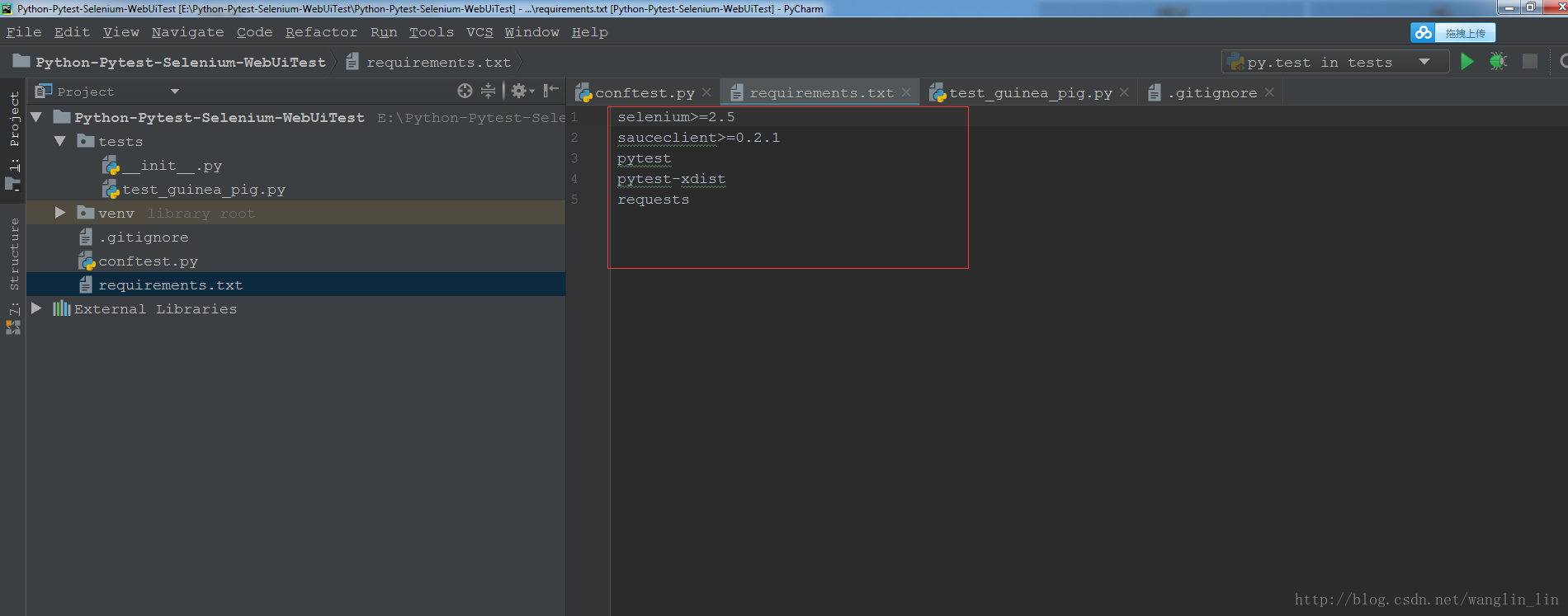Image resolution: width=1568 pixels, height=616 pixels.
Task: Click the line 'selenium>=2.5' in editor
Action: [676, 117]
